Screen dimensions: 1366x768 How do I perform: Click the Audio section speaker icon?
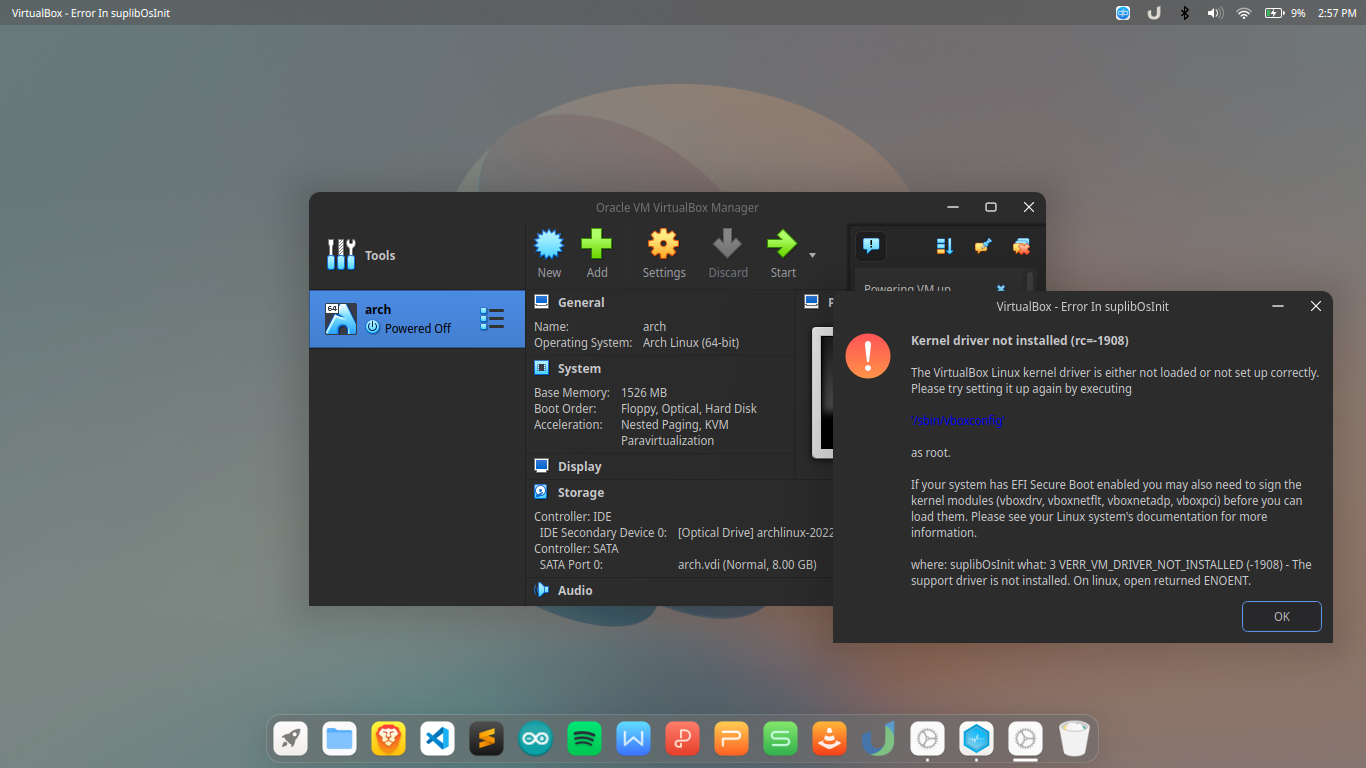542,590
